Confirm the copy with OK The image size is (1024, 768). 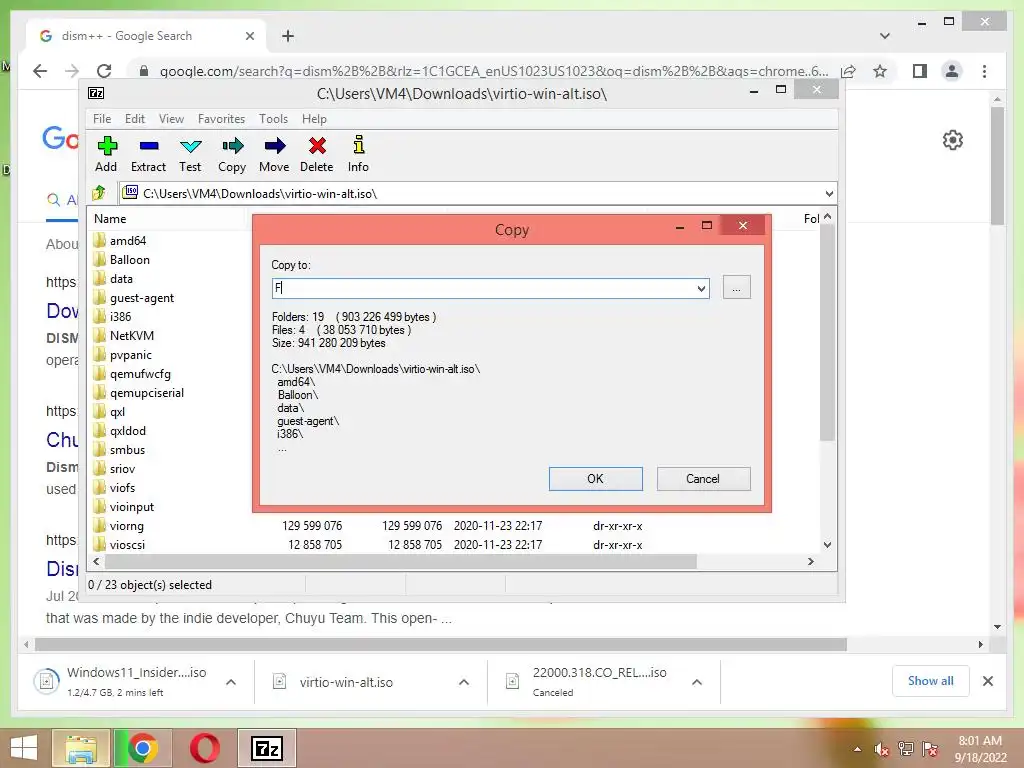point(596,479)
